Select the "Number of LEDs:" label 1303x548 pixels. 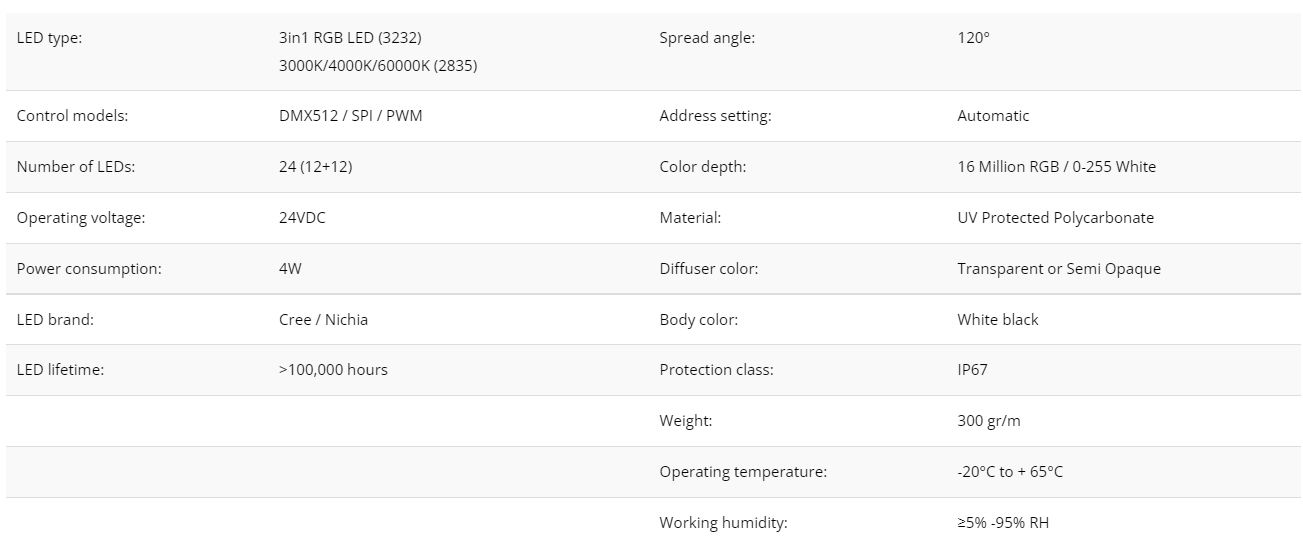coord(76,167)
